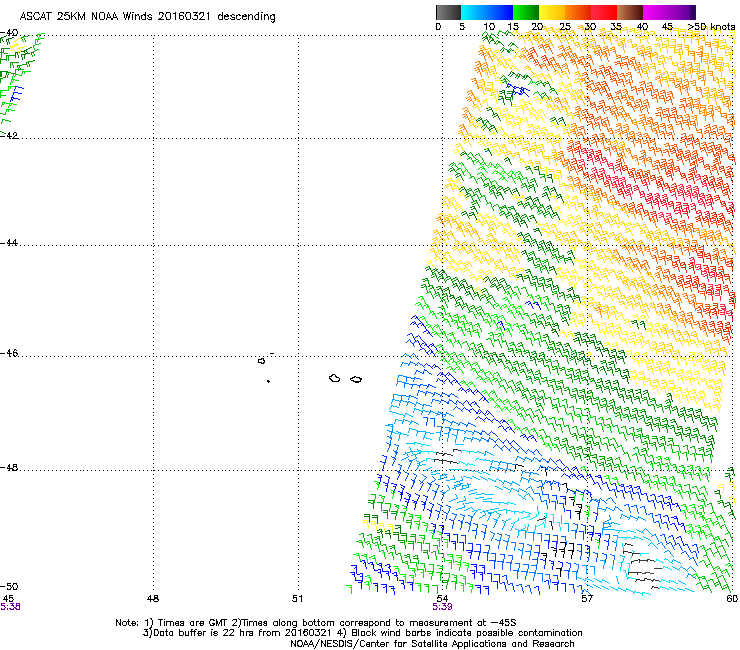Pick the magenta 40-45 knots legend swatch
The image size is (740, 650).
pyautogui.click(x=656, y=12)
